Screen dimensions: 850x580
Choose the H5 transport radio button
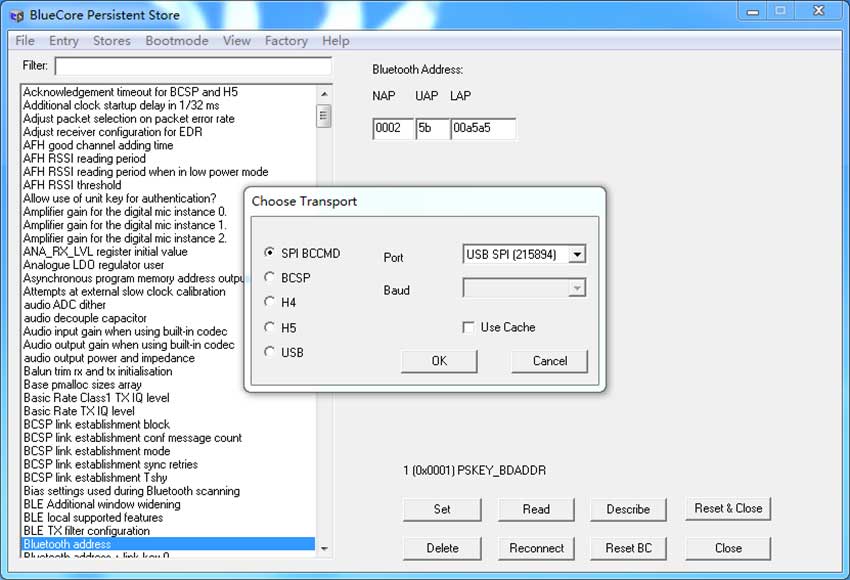(x=269, y=327)
